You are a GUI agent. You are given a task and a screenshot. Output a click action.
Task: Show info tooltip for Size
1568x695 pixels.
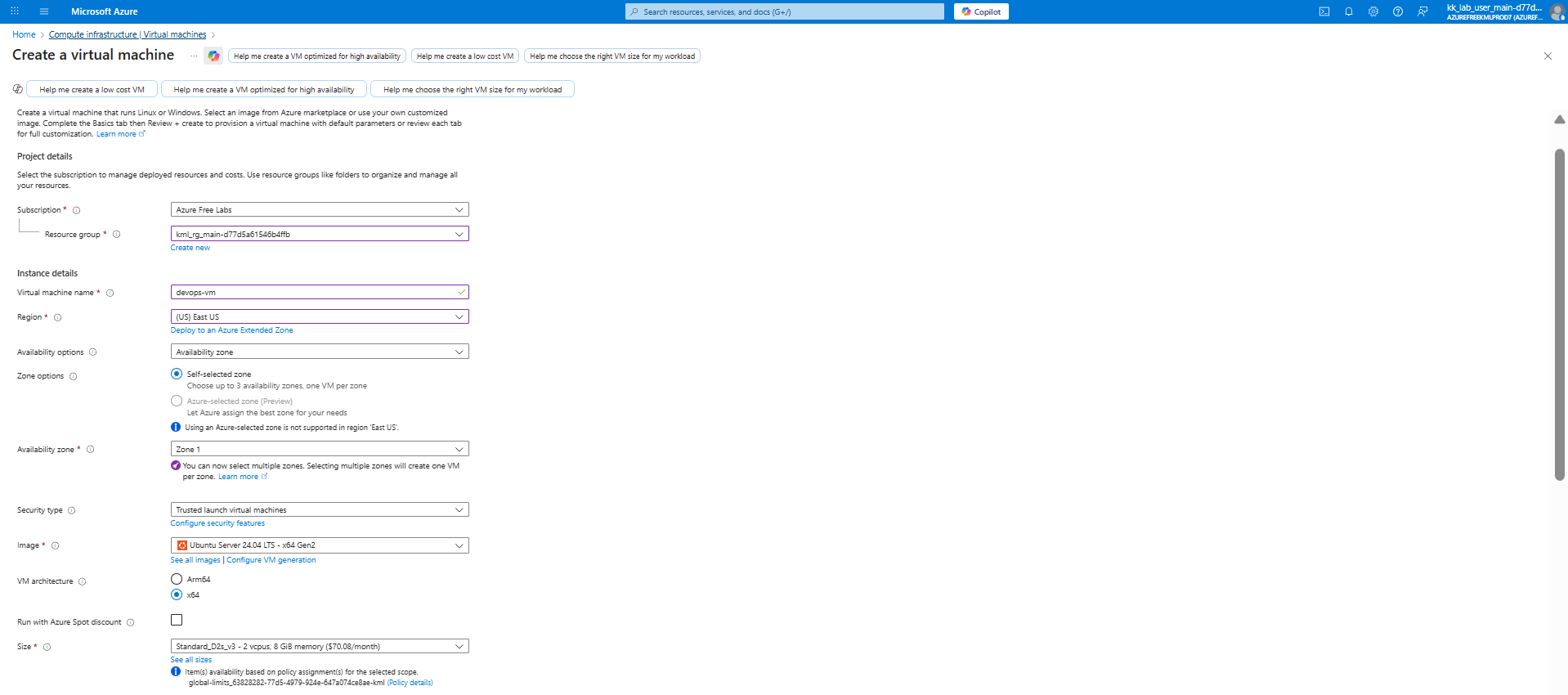47,647
